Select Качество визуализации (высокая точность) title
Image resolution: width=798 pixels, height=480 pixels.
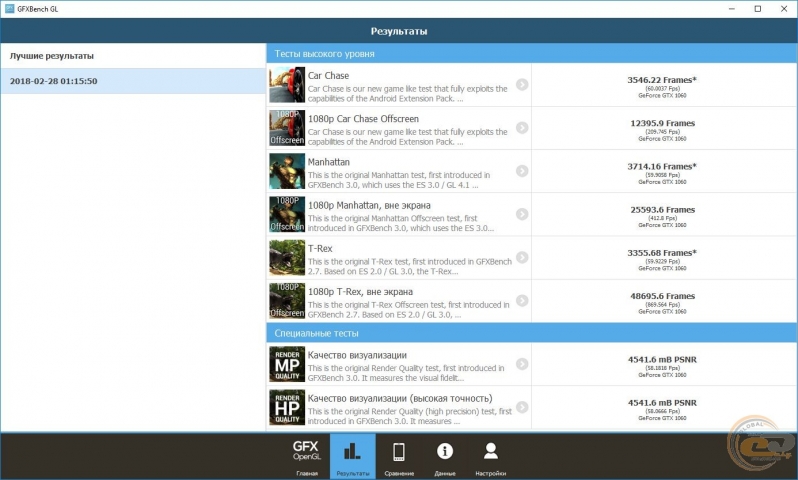coord(400,398)
